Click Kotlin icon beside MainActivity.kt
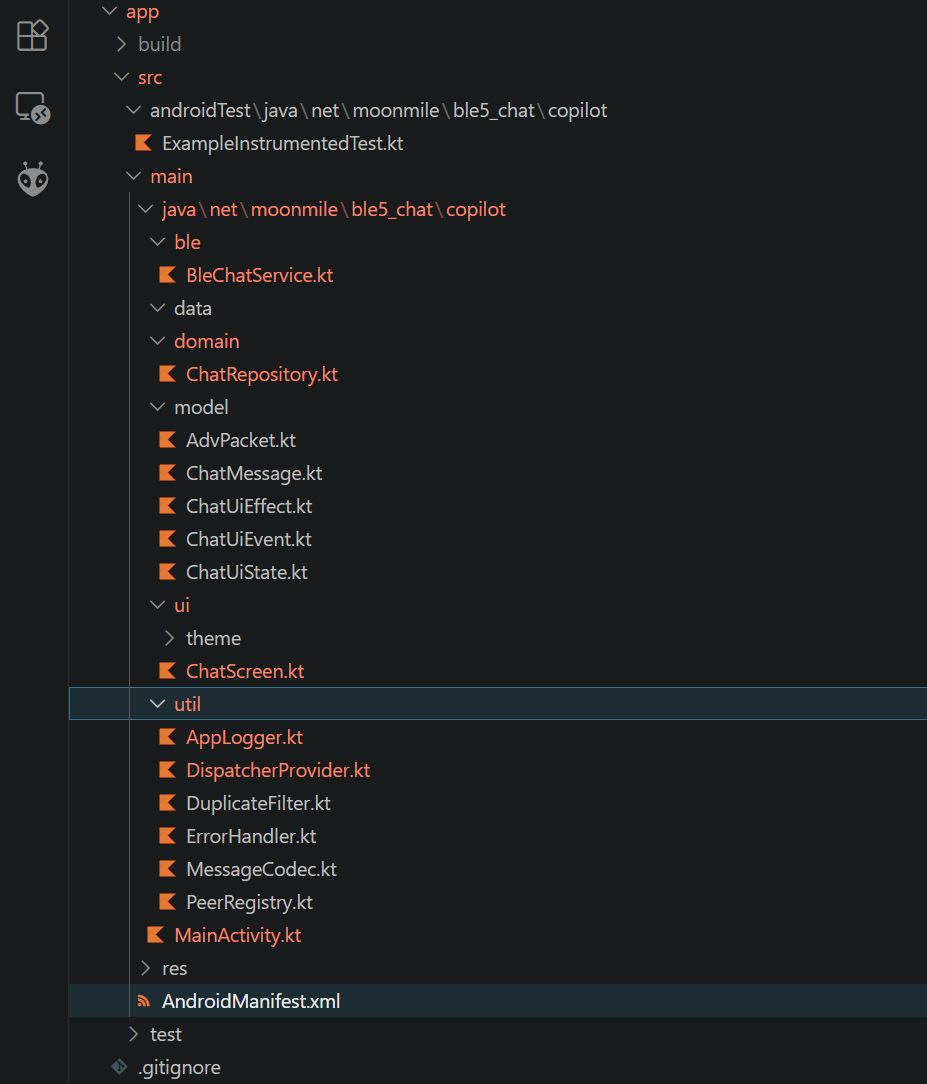 (x=156, y=935)
